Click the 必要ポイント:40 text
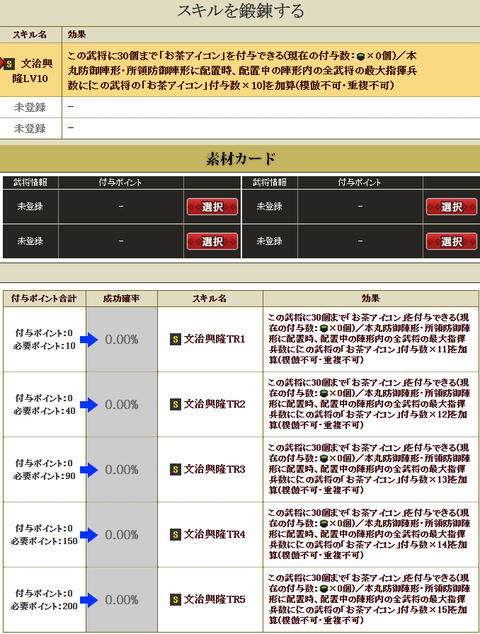Image resolution: width=480 pixels, height=634 pixels. [44, 411]
